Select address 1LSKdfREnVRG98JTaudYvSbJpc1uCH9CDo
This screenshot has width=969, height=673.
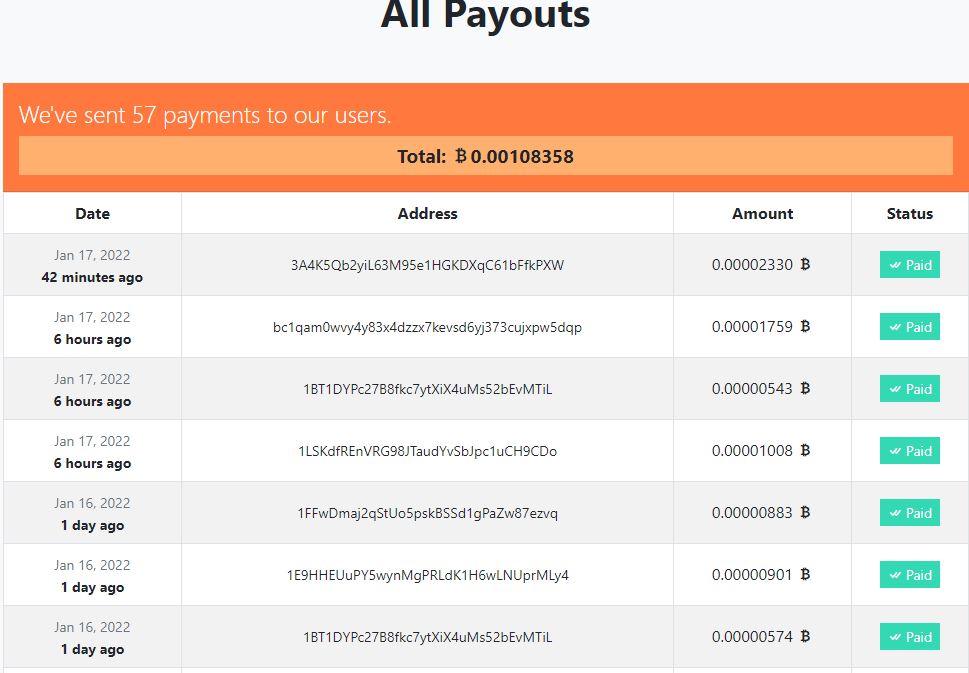(x=427, y=451)
